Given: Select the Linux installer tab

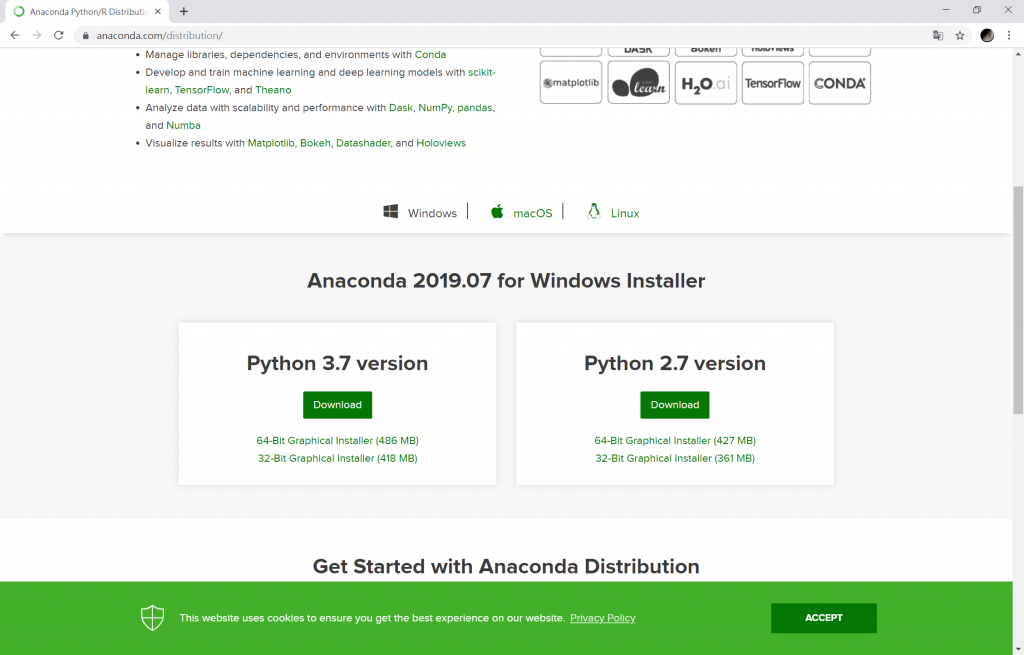Looking at the screenshot, I should point(613,212).
